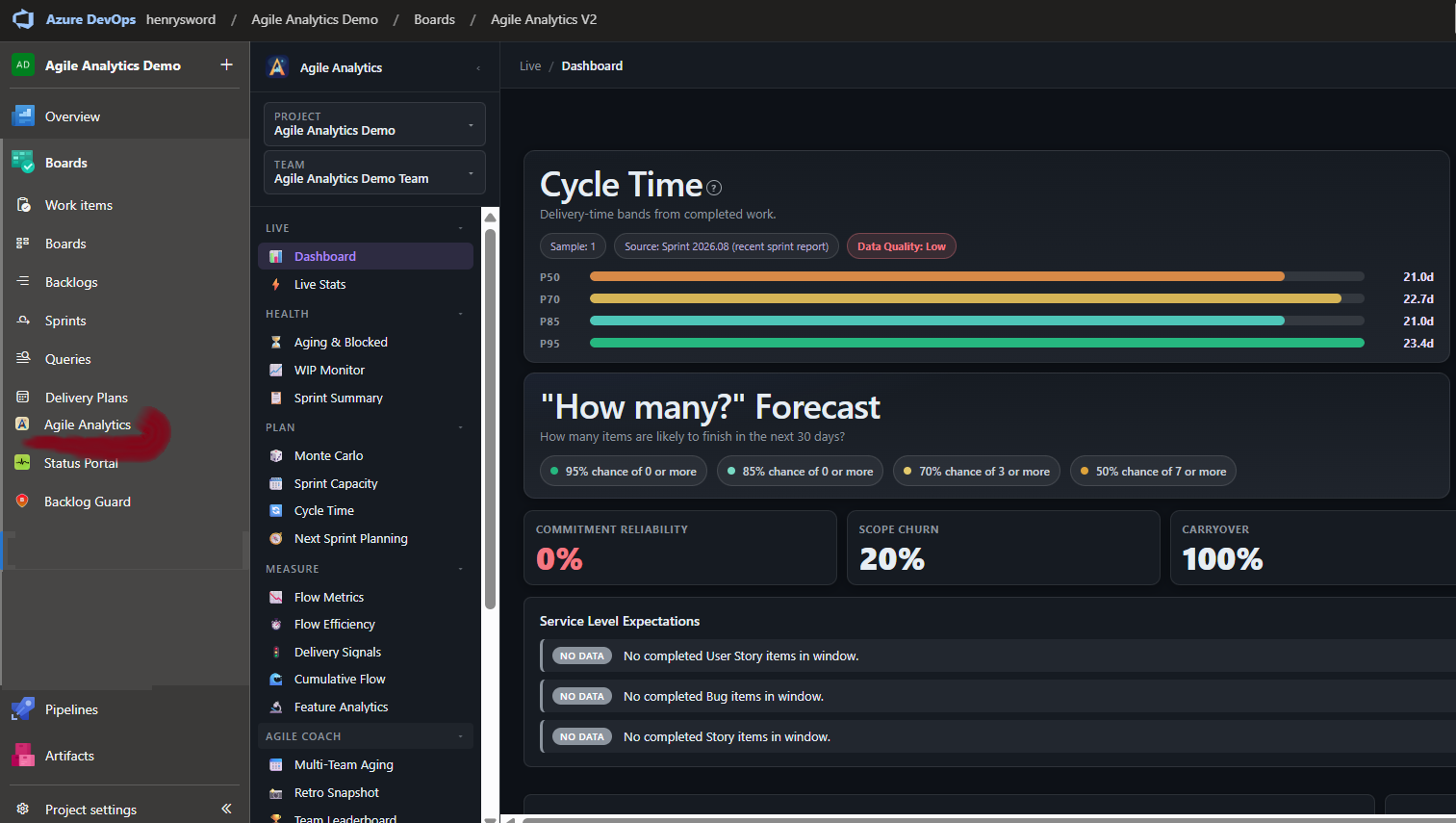Click the P50 orange cycle time bar
This screenshot has width=1456, height=823.
[x=937, y=276]
